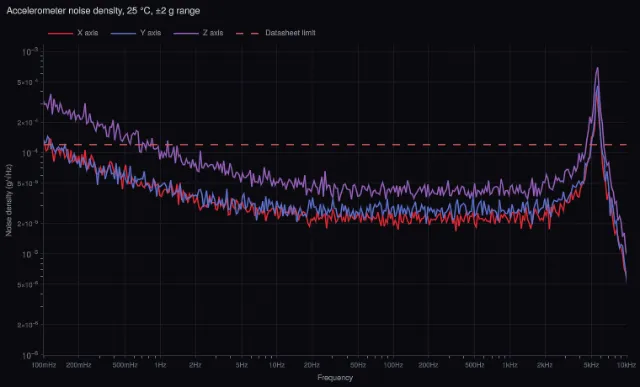Image resolution: width=640 pixels, height=387 pixels.
Task: Click the 100mHz x-axis tick label
Action: (43, 365)
